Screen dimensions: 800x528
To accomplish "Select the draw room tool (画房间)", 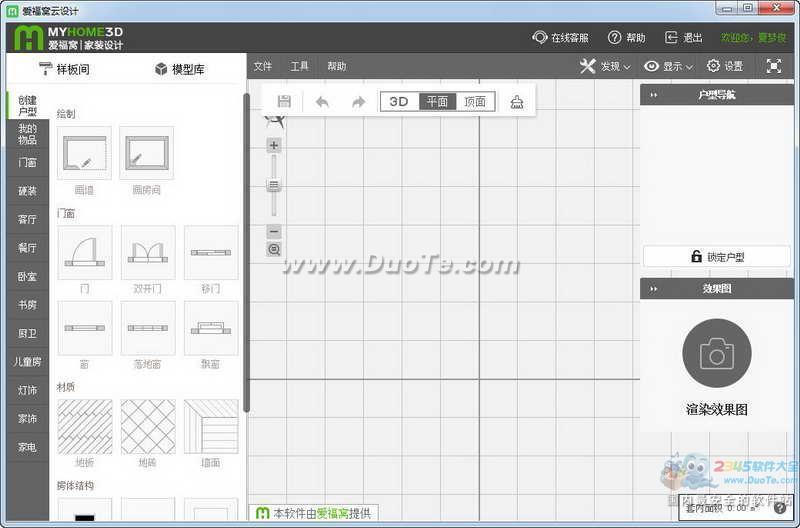I will coord(146,153).
